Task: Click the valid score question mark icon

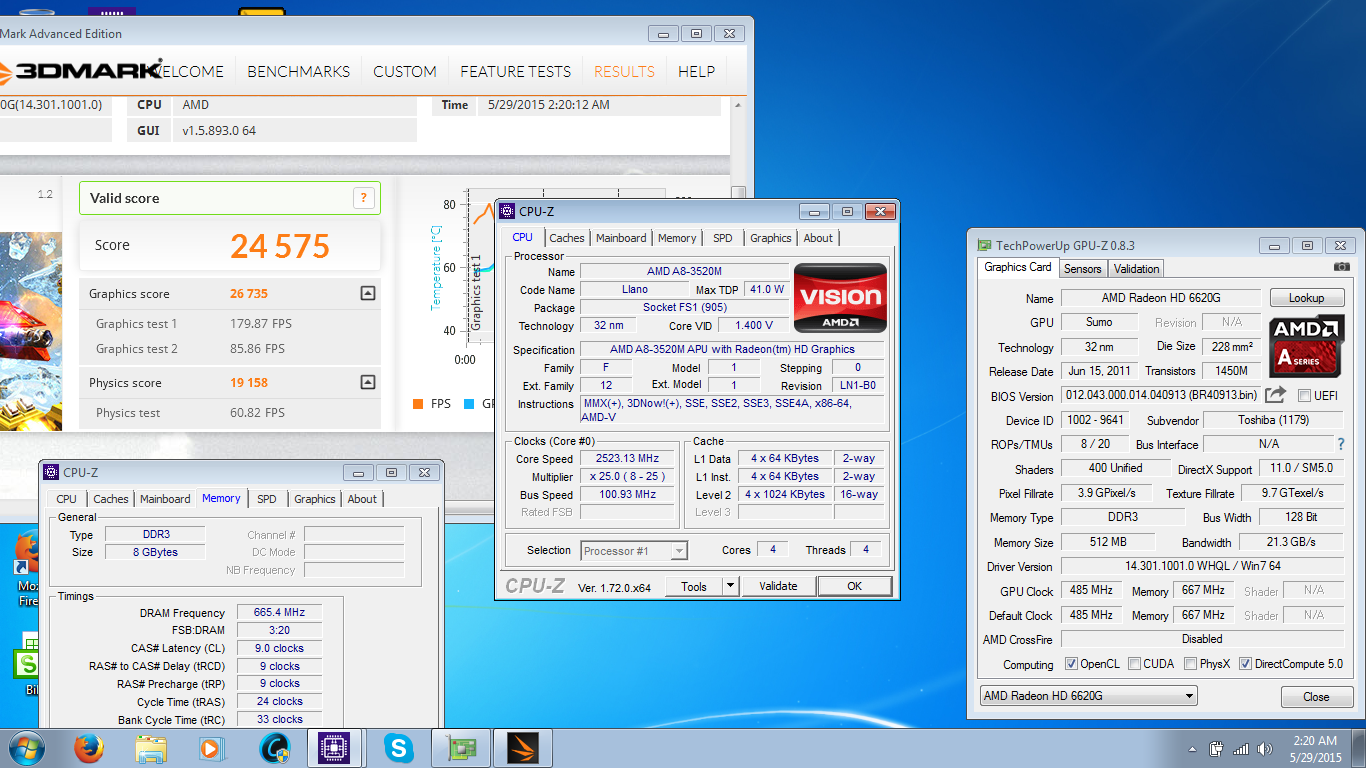Action: coord(364,198)
